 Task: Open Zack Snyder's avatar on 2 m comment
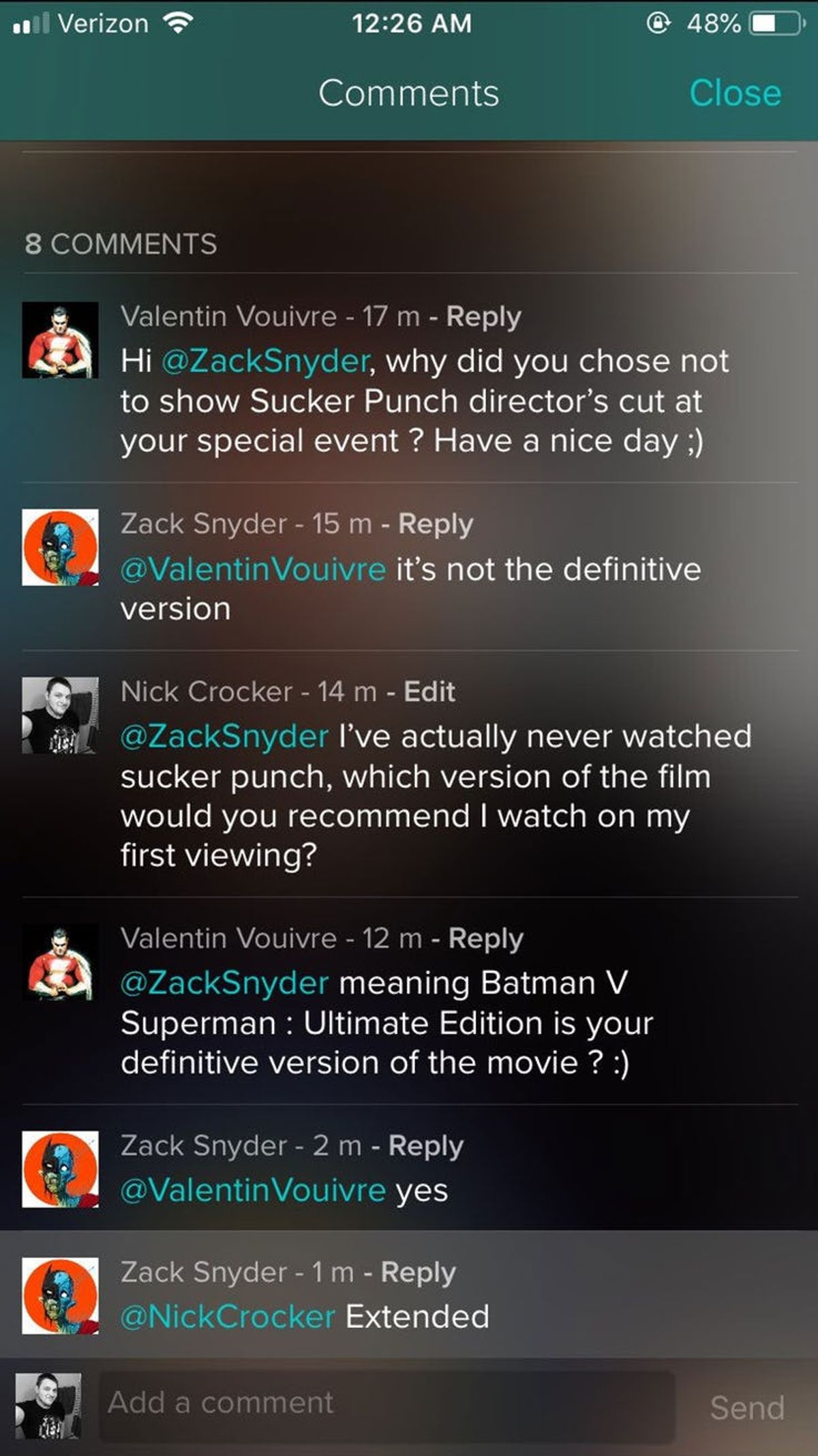pos(60,1169)
